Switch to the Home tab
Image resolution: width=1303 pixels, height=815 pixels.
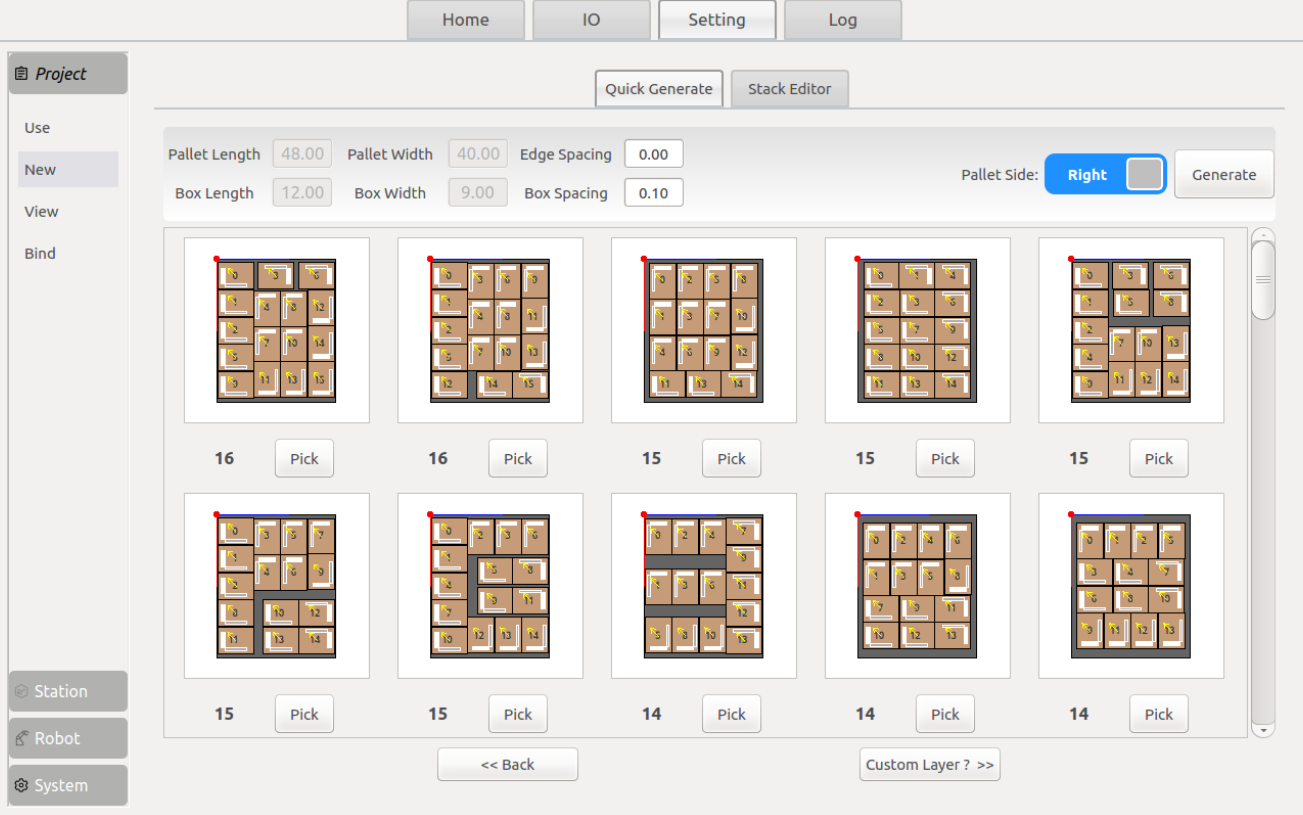(x=466, y=20)
